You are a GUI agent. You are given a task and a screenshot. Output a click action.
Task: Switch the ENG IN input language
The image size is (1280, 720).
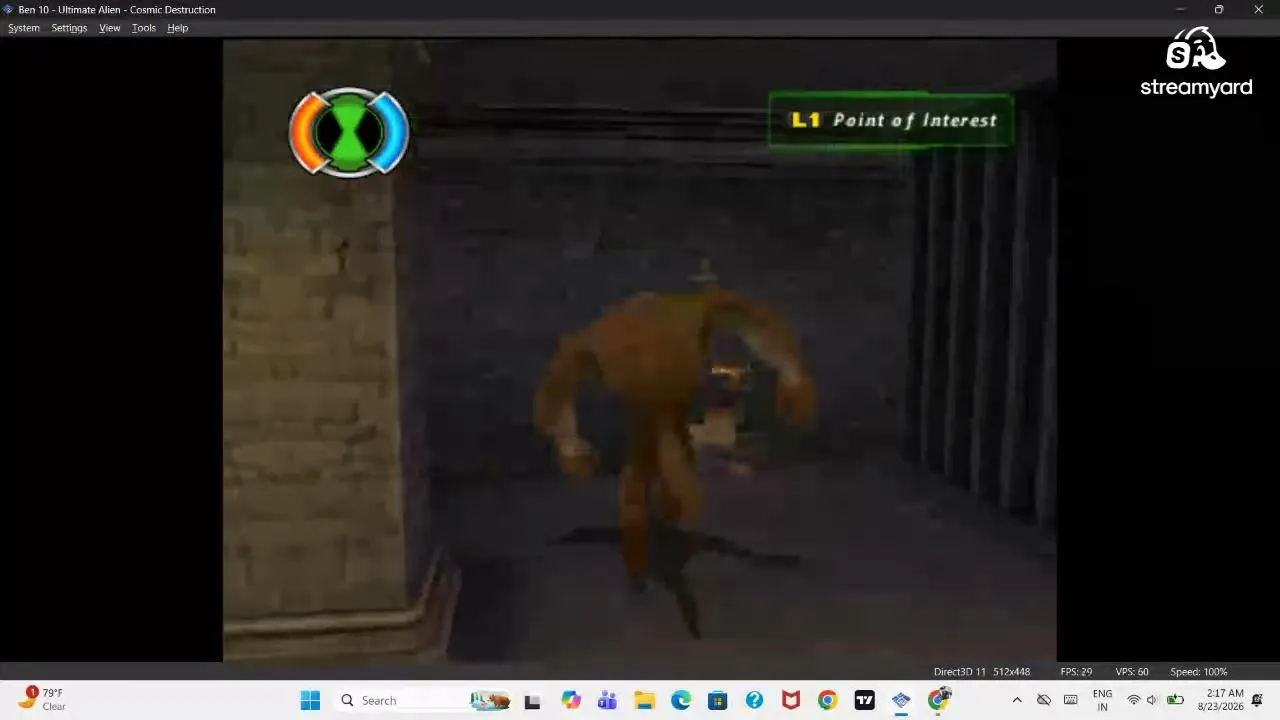(1102, 700)
